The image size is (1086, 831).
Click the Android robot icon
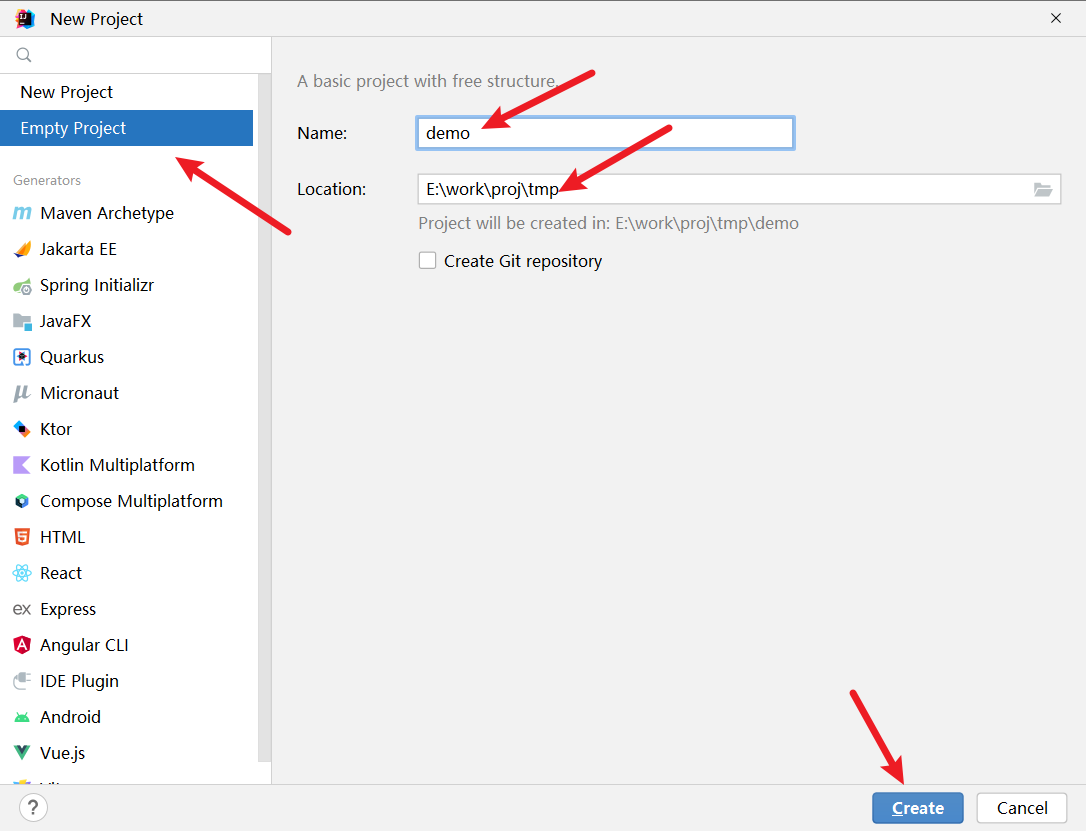tap(22, 717)
